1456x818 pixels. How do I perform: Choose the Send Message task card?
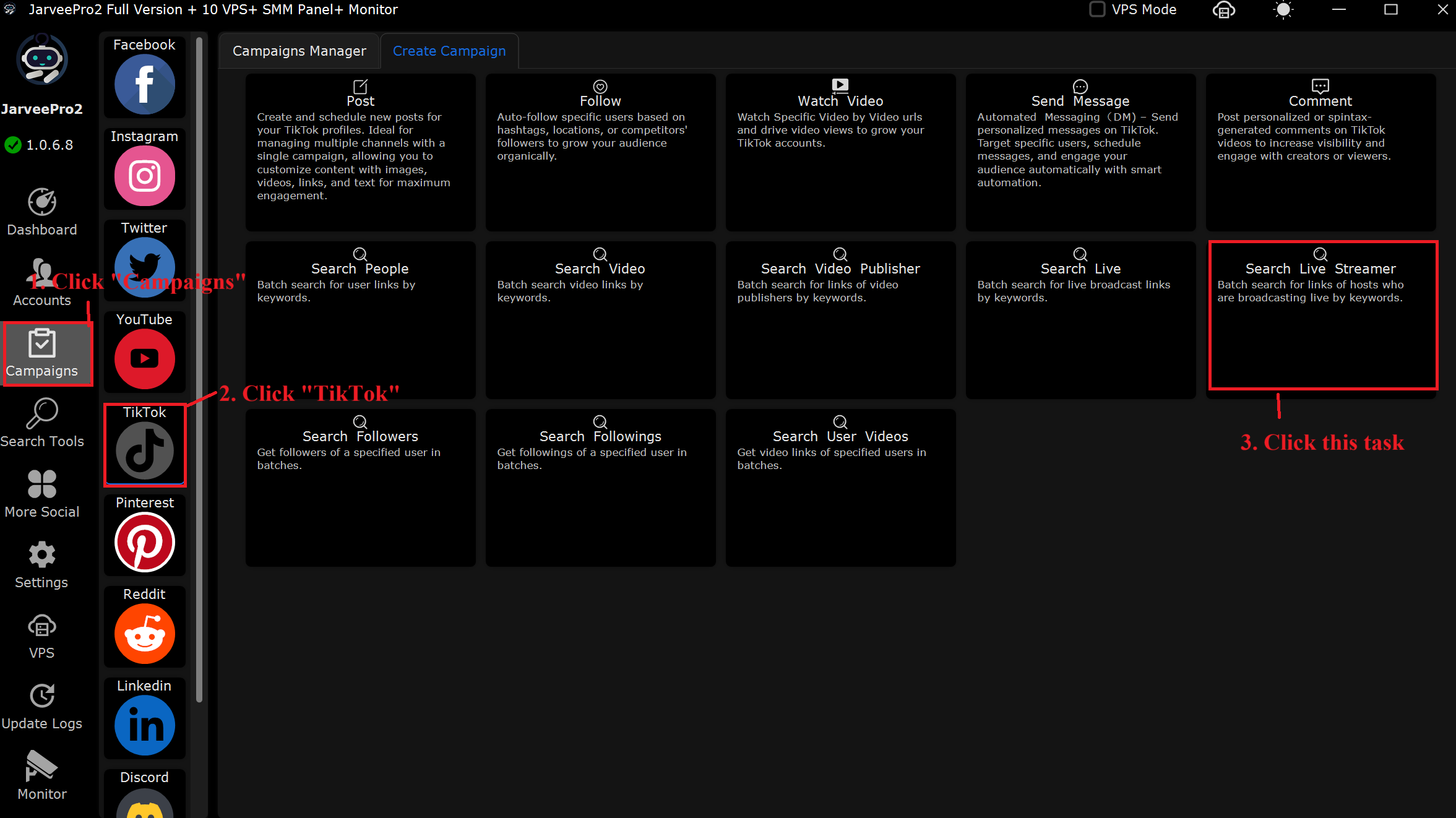click(1081, 152)
